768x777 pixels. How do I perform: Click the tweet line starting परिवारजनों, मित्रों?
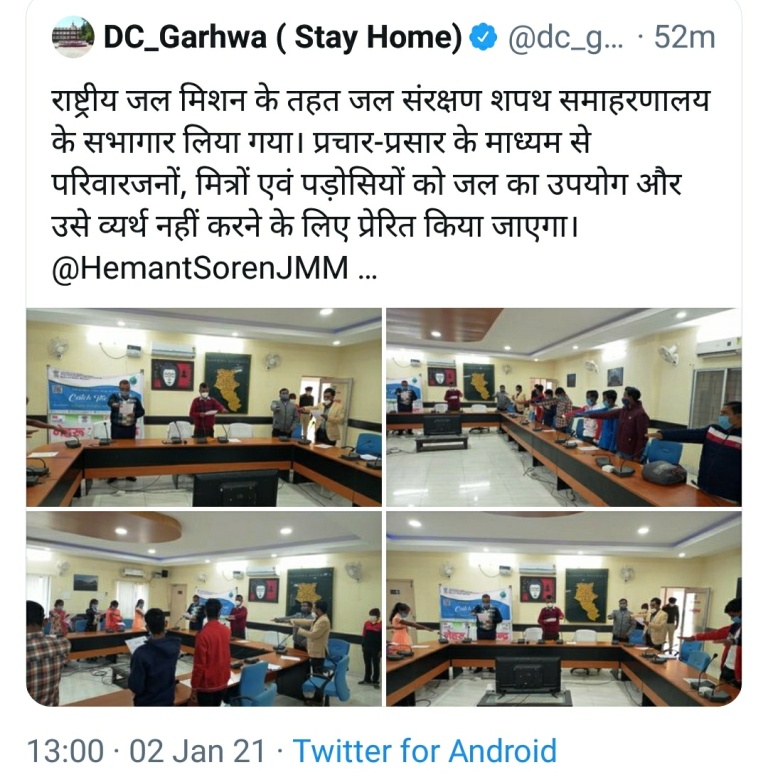coord(367,184)
